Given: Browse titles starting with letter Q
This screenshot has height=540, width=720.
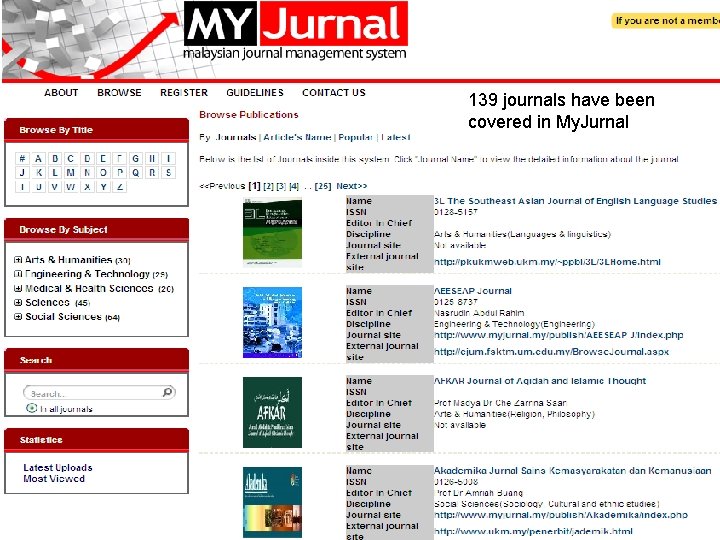Looking at the screenshot, I should 135,173.
